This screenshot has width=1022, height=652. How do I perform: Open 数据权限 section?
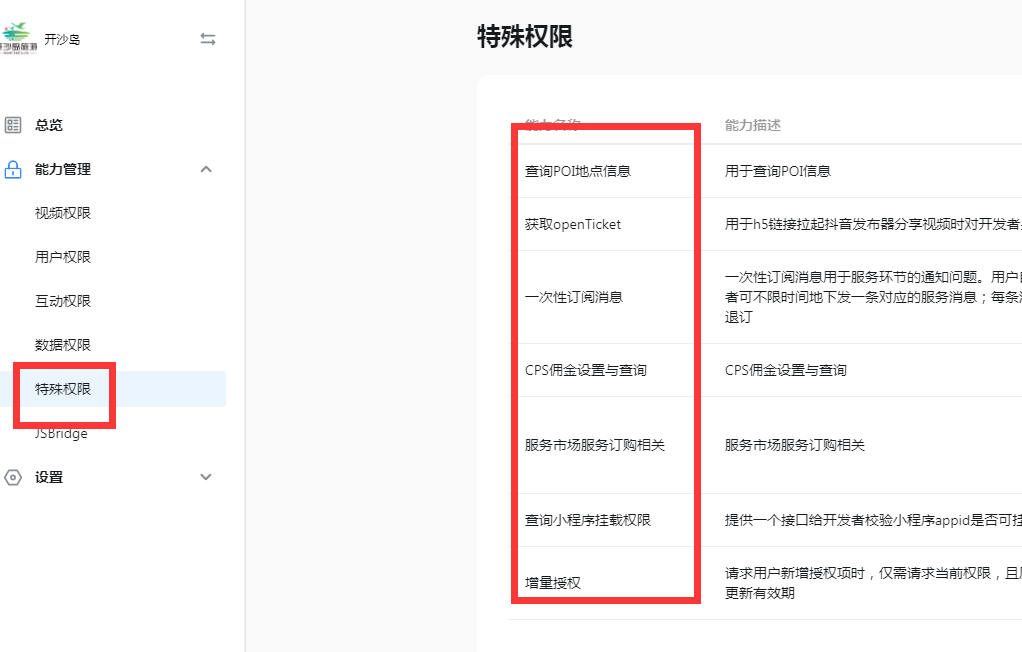tap(63, 345)
